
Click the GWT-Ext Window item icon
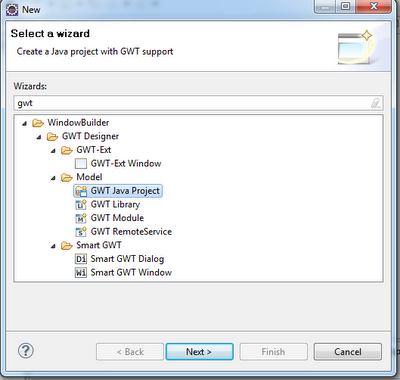point(81,164)
